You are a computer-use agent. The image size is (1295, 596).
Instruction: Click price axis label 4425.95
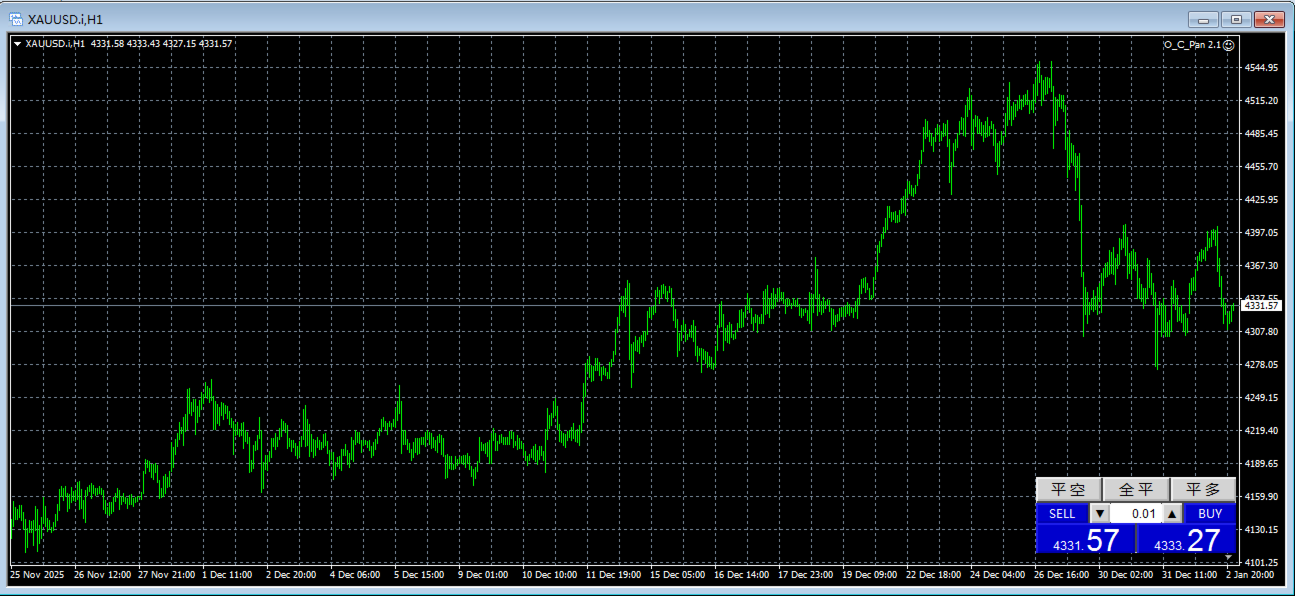[x=1262, y=200]
